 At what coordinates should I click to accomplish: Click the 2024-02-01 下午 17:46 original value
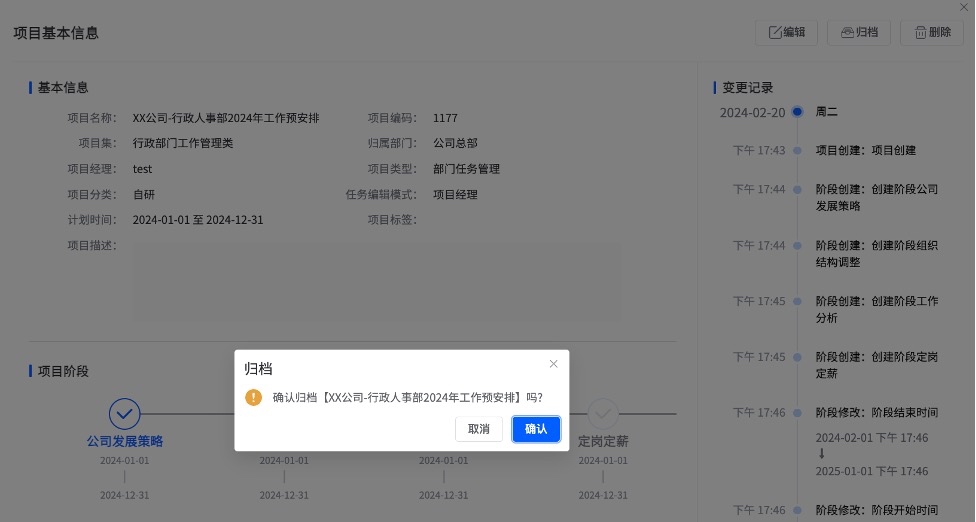[871, 438]
